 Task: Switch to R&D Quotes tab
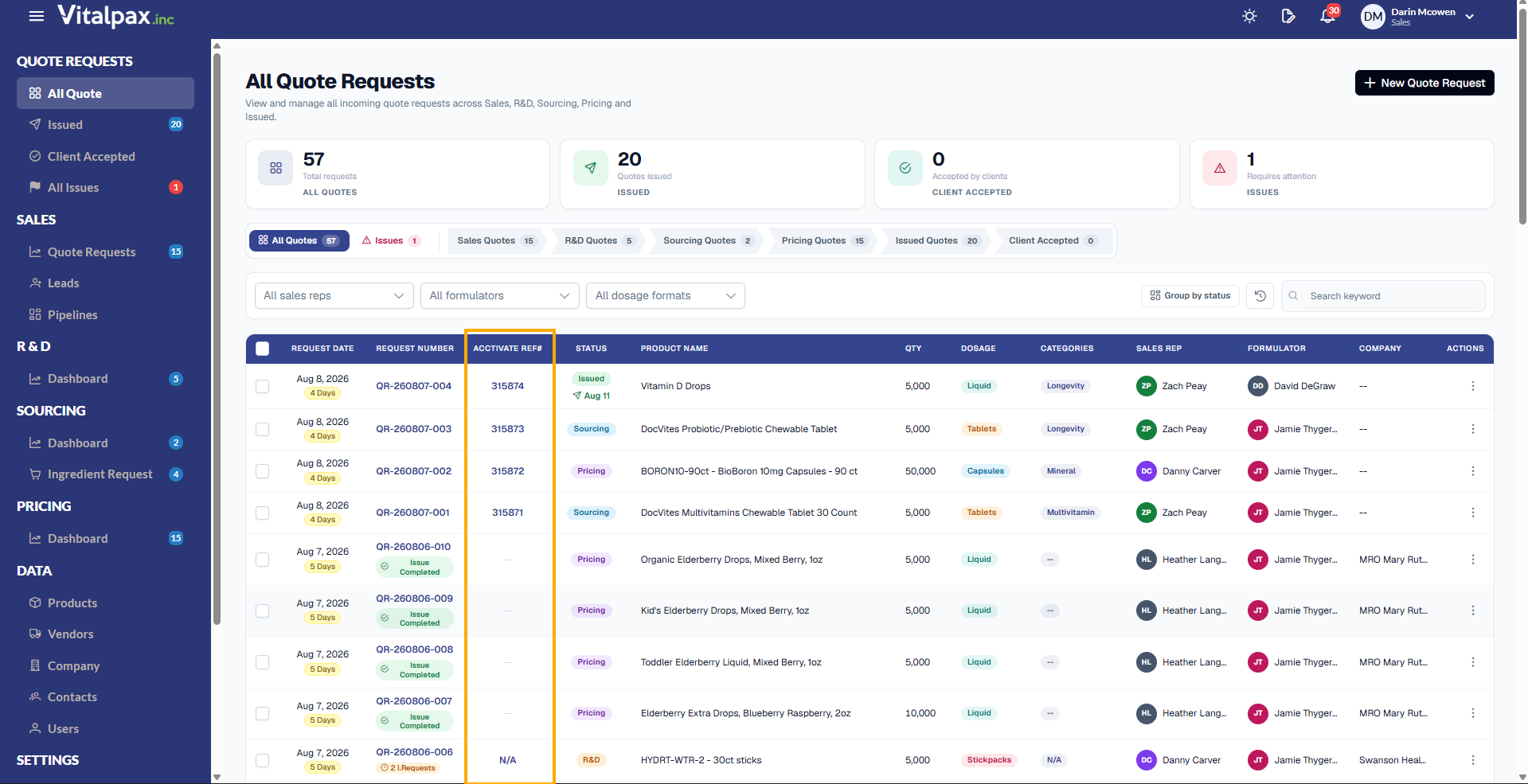tap(599, 240)
